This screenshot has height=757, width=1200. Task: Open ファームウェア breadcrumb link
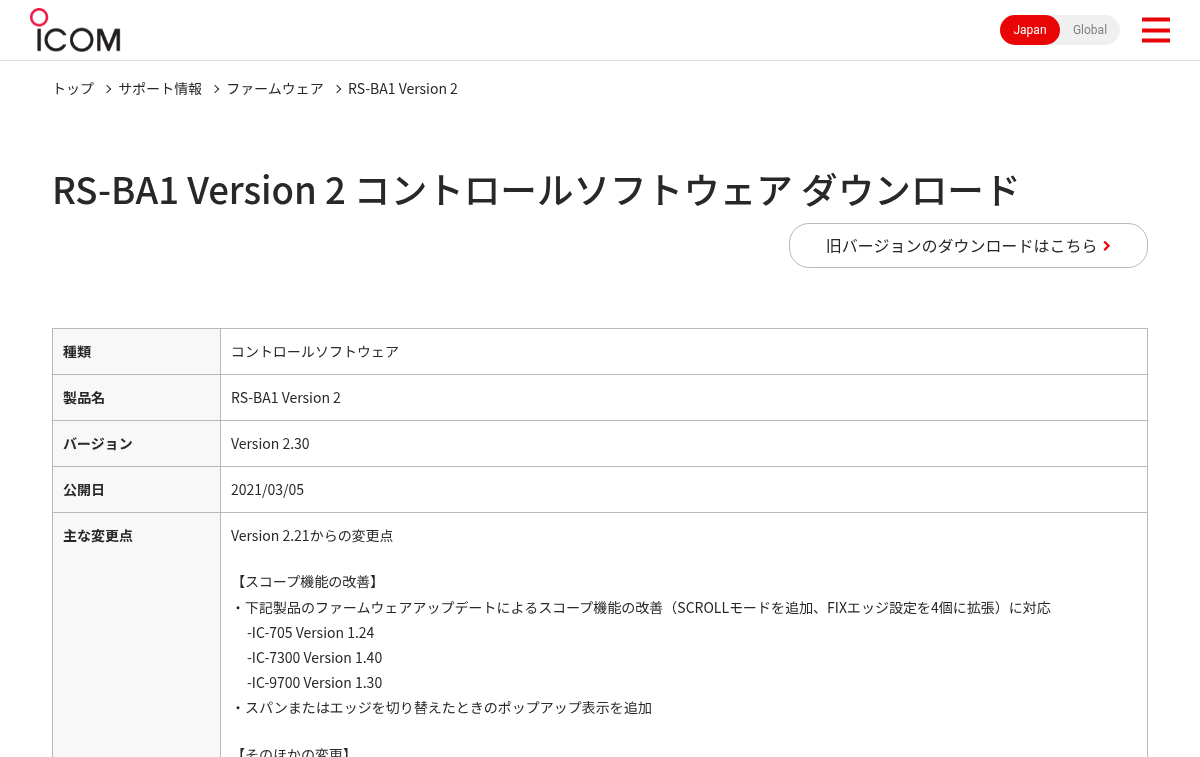(275, 89)
